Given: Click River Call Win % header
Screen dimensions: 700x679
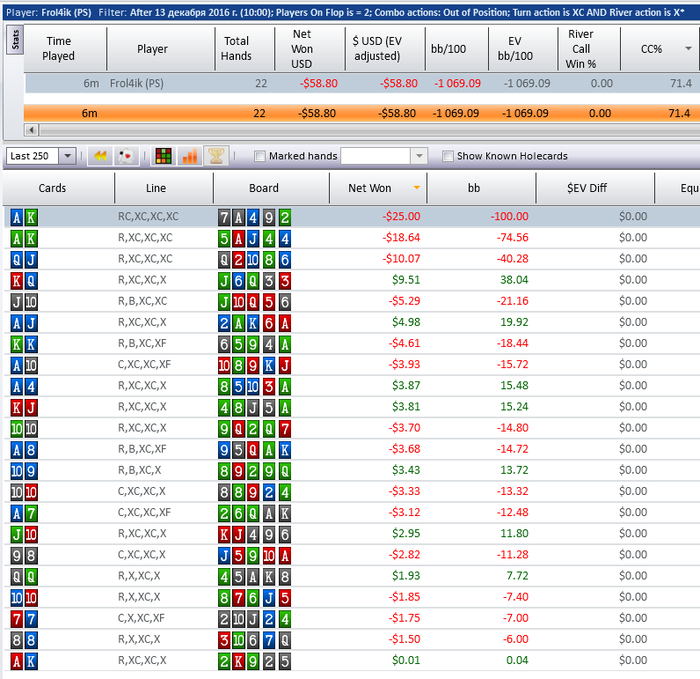Looking at the screenshot, I should coord(589,48).
